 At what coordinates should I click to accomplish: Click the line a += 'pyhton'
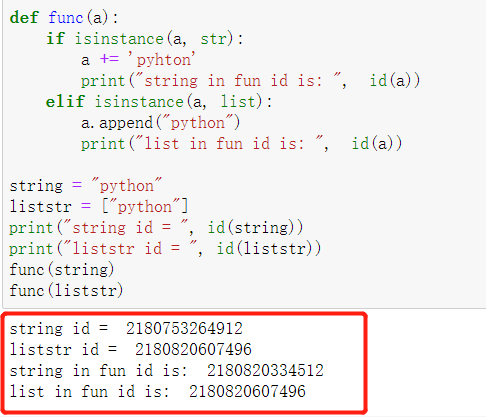(138, 60)
